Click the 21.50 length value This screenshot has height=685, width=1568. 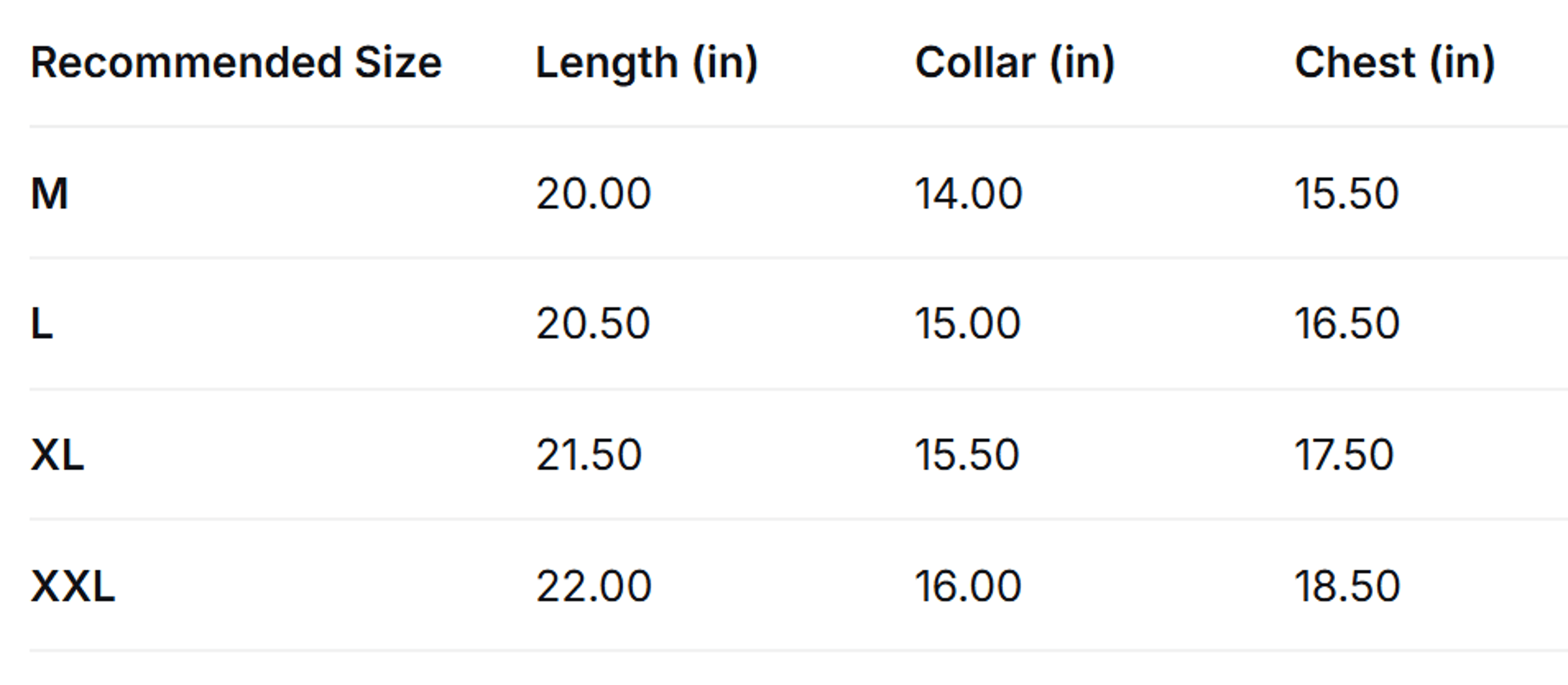click(x=588, y=455)
